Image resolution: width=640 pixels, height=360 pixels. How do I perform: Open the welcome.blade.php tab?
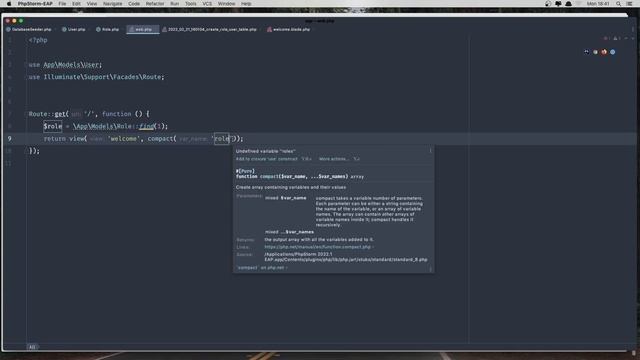click(x=289, y=29)
